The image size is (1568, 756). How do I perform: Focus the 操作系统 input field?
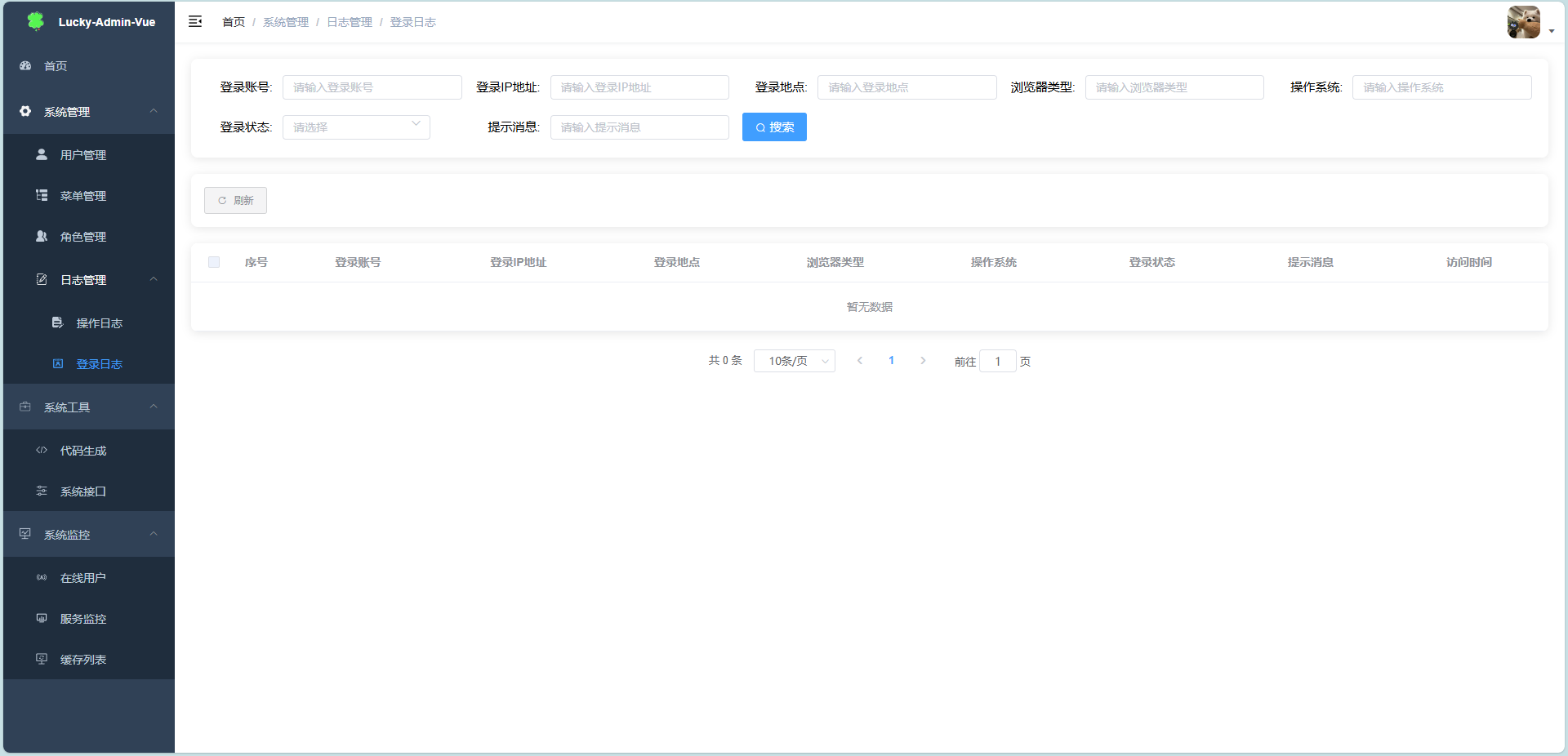(x=1442, y=87)
